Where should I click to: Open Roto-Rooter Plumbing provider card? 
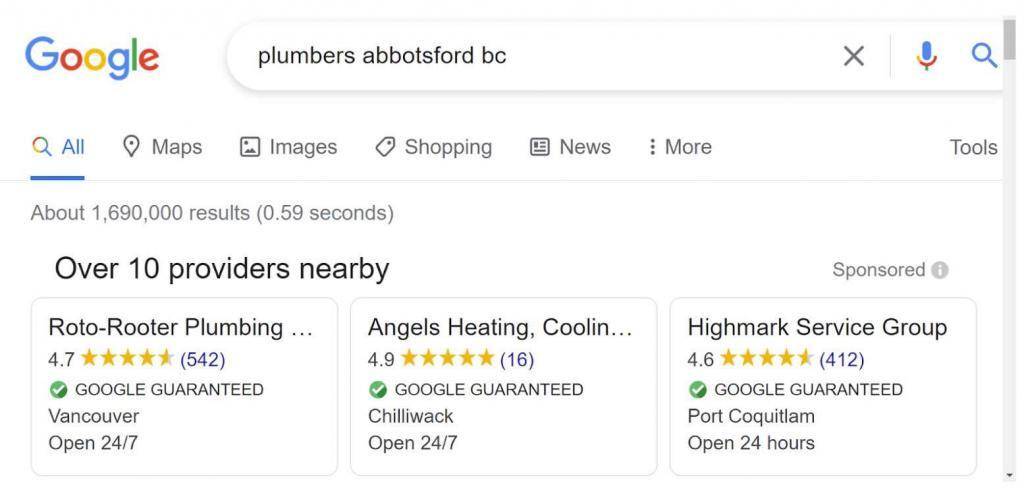pyautogui.click(x=184, y=387)
